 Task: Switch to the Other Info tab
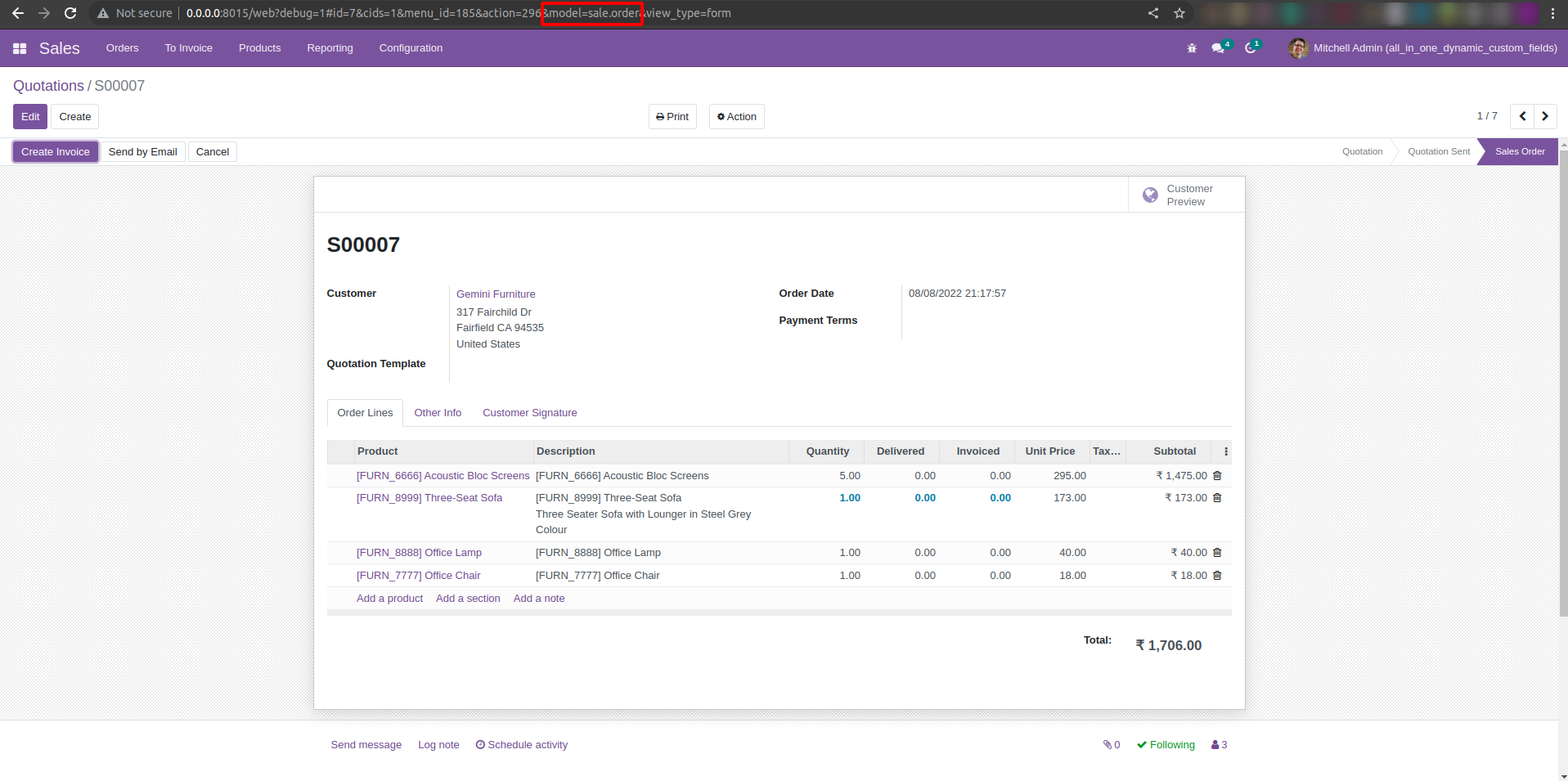coord(438,413)
